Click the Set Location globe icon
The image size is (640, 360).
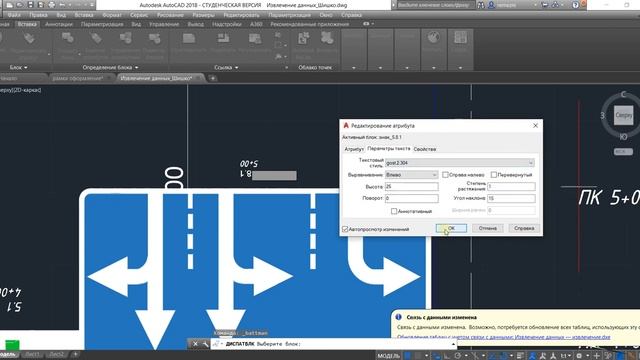[433, 38]
